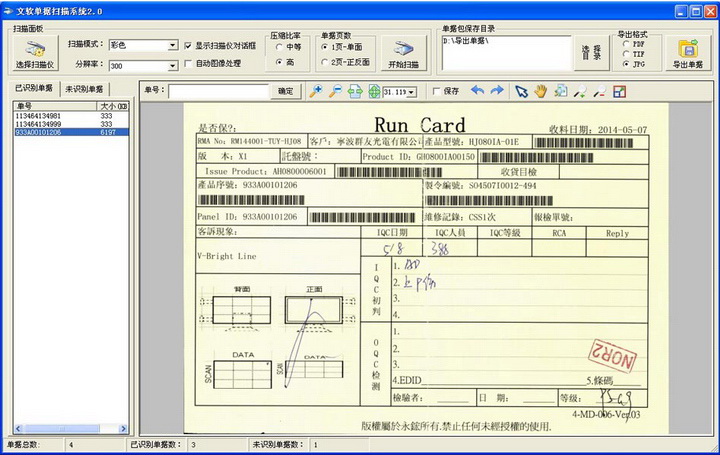Viewport: 720px width, 455px height.
Task: Click the zoom region icon after the hand
Action: [560, 91]
